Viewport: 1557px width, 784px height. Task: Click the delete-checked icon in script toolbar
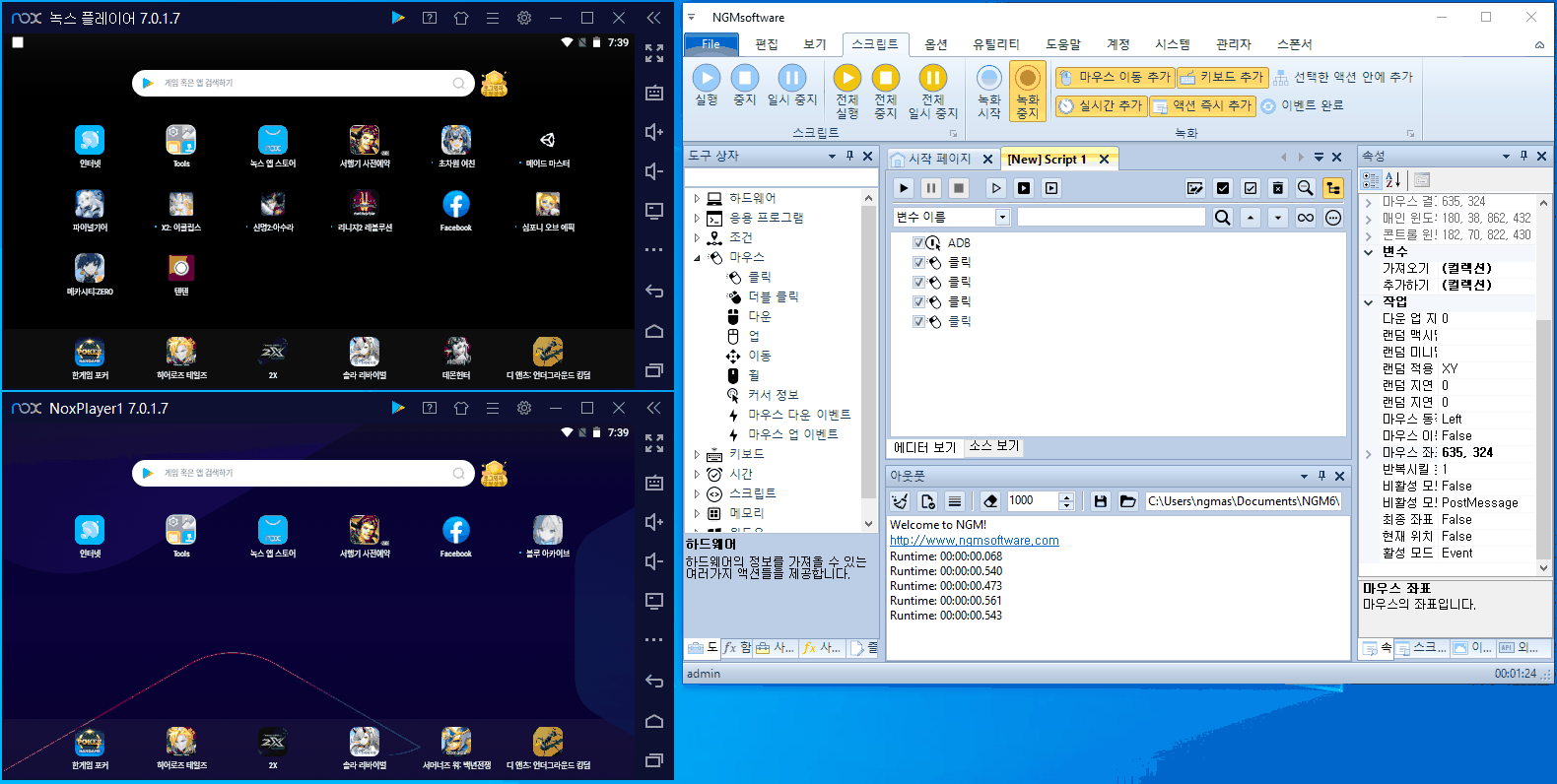(x=1278, y=188)
